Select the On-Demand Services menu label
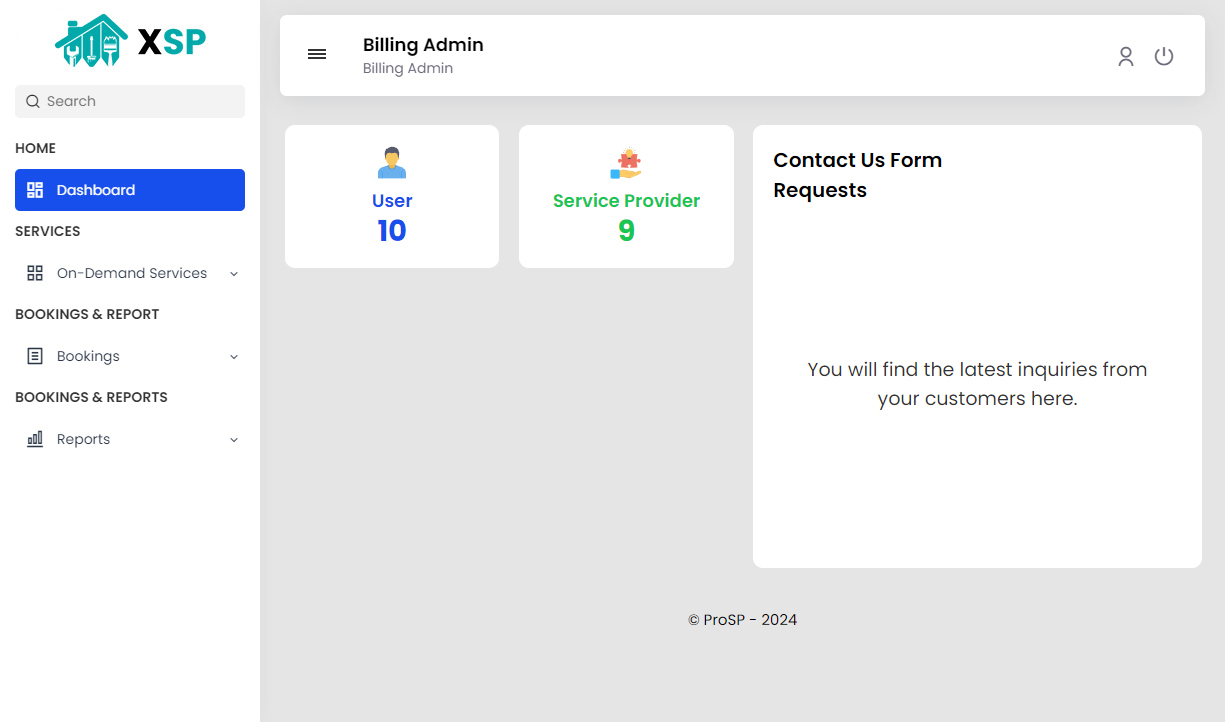This screenshot has height=722, width=1225. pyautogui.click(x=132, y=273)
